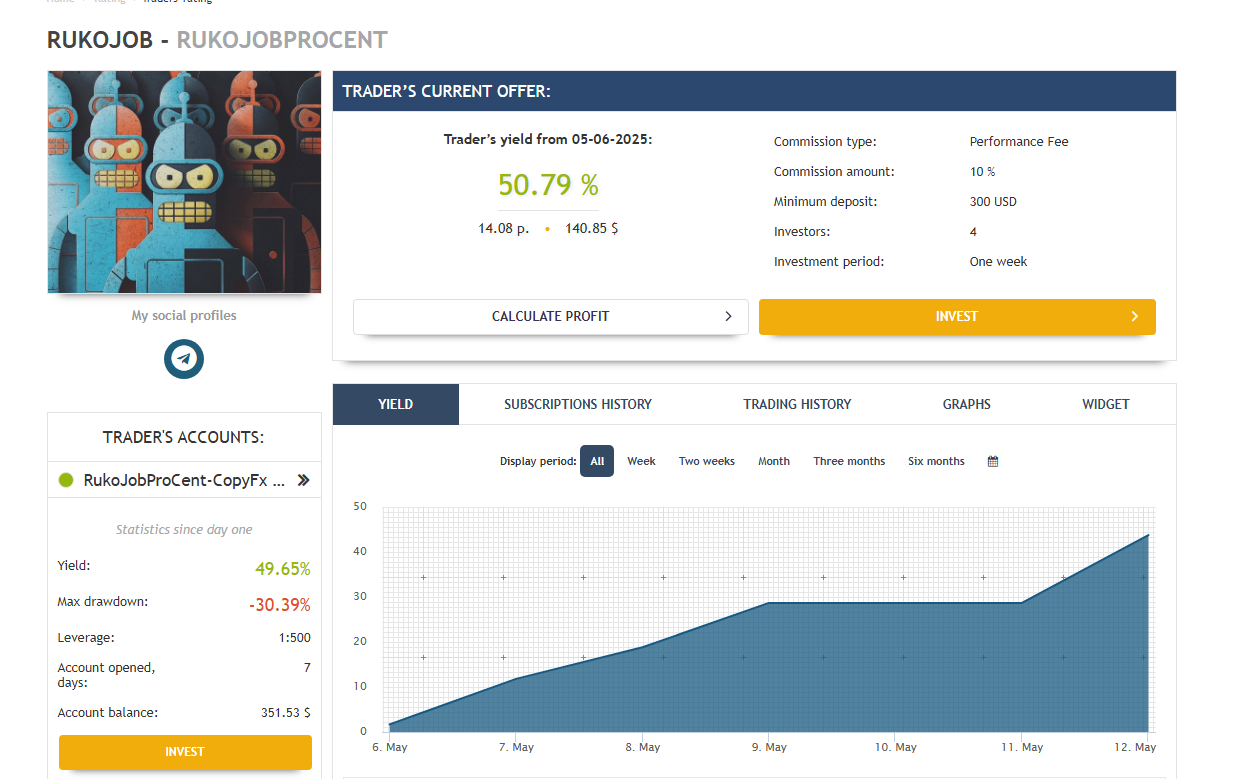Click the RukoJobProCent-CopyFx account name
Screen dimensions: 1236x779
[184, 480]
